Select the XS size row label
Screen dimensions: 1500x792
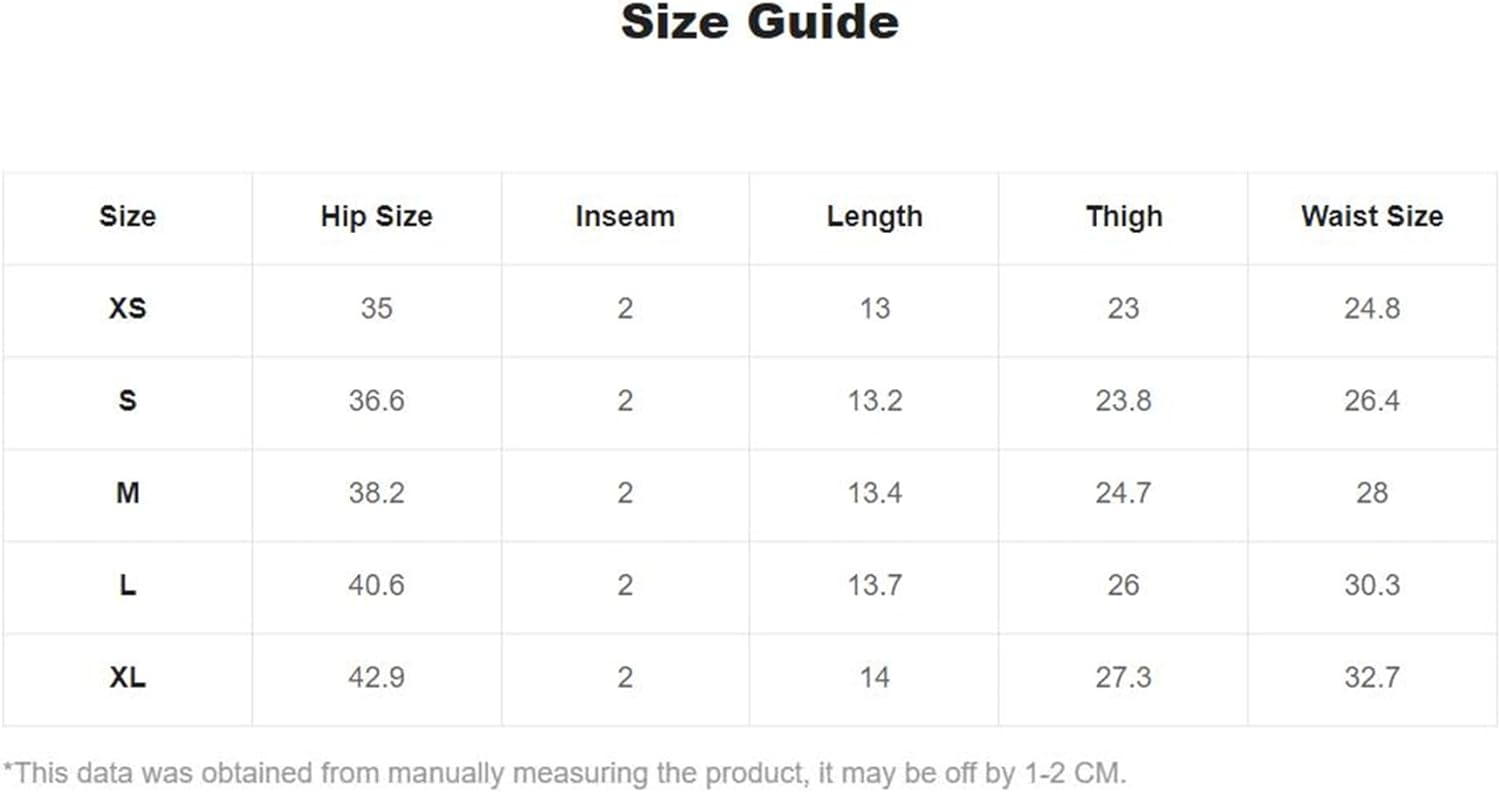[x=127, y=309]
